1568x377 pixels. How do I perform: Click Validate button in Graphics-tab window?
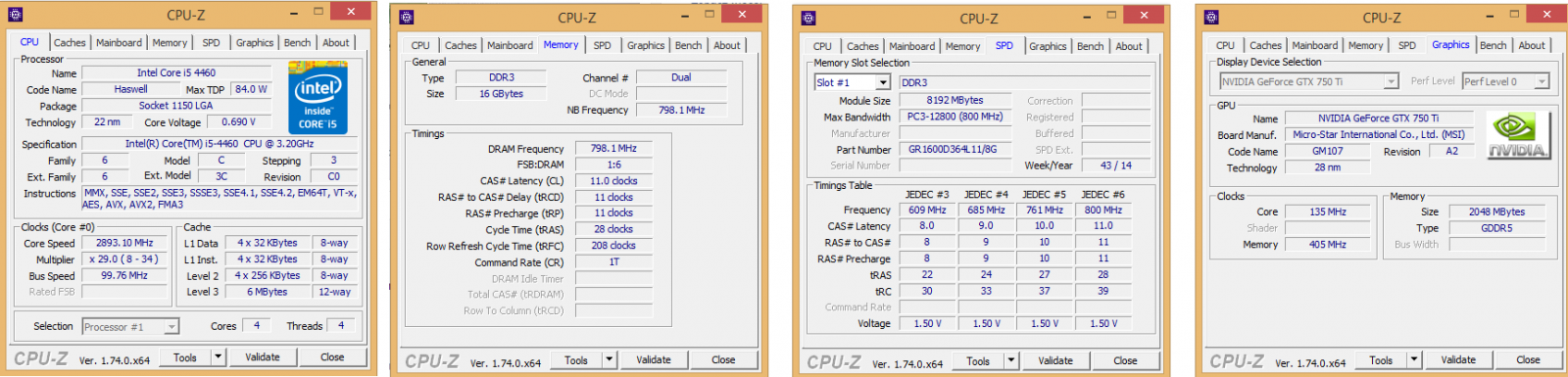pyautogui.click(x=1458, y=359)
